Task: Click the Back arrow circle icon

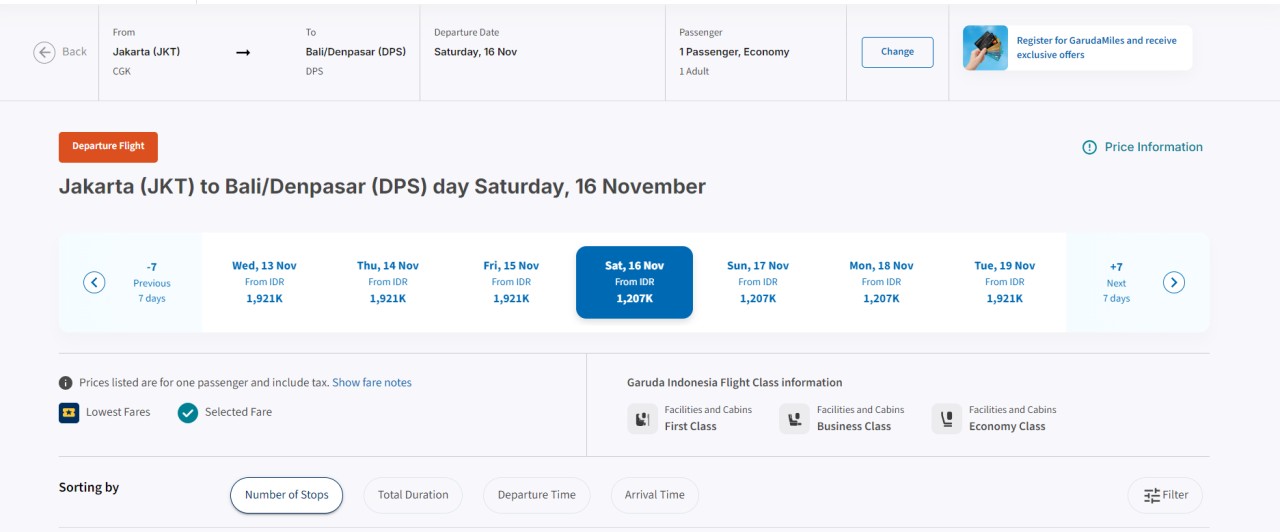Action: (44, 52)
